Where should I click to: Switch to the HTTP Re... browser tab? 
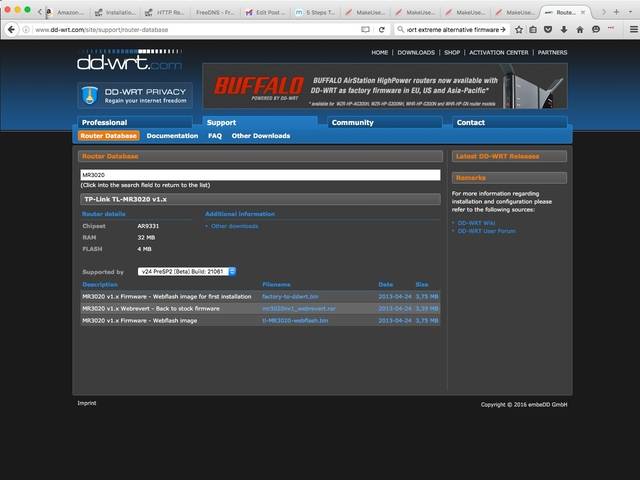click(x=166, y=13)
